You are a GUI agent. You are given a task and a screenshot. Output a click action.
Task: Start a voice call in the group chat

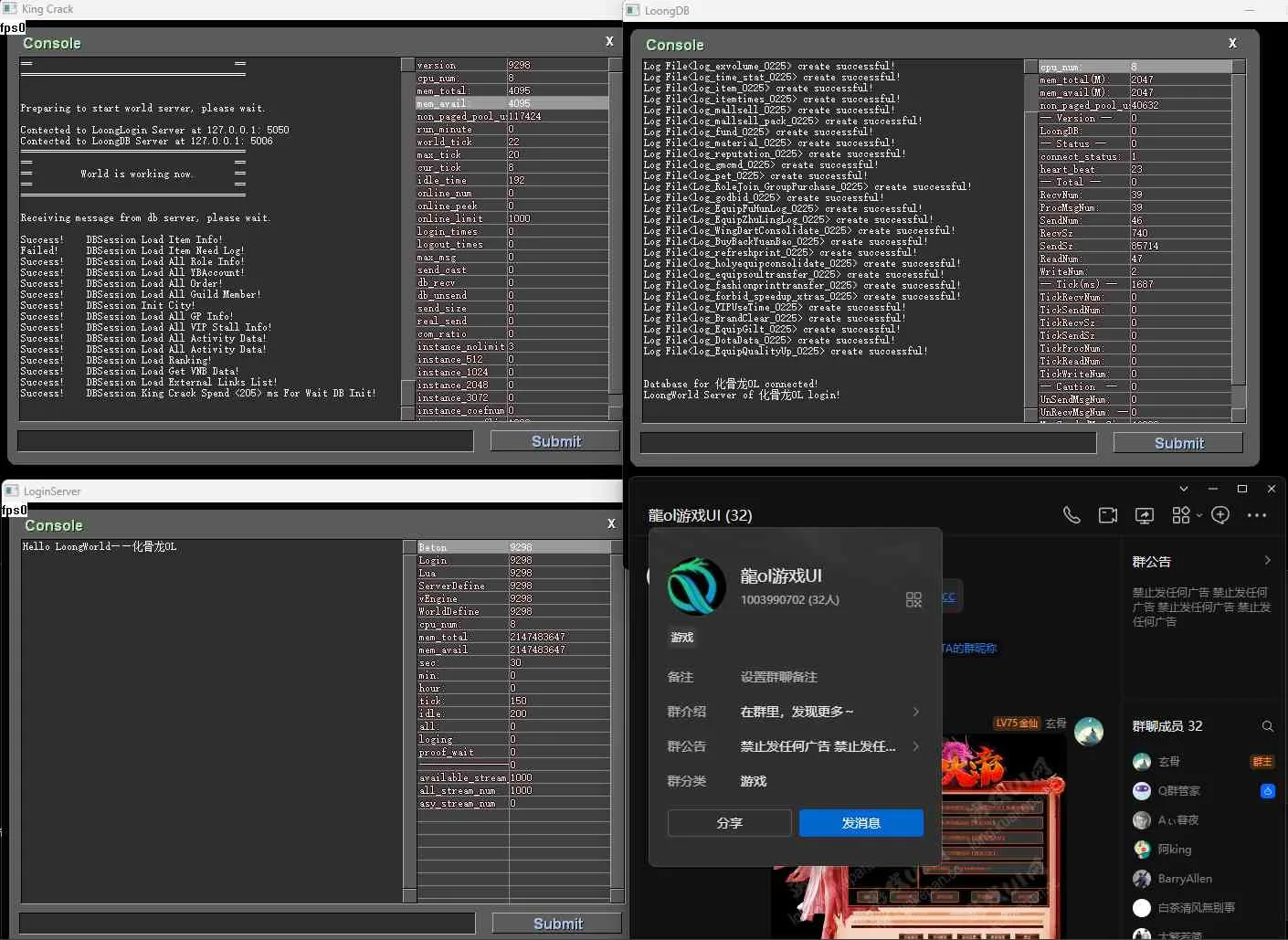pyautogui.click(x=1072, y=515)
